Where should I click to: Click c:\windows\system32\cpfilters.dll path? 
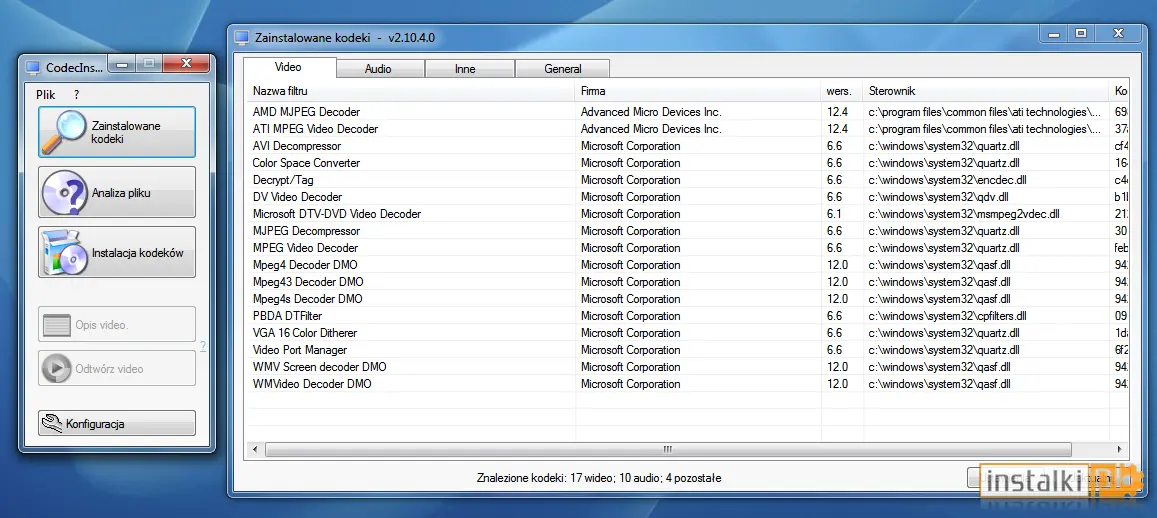(x=947, y=316)
